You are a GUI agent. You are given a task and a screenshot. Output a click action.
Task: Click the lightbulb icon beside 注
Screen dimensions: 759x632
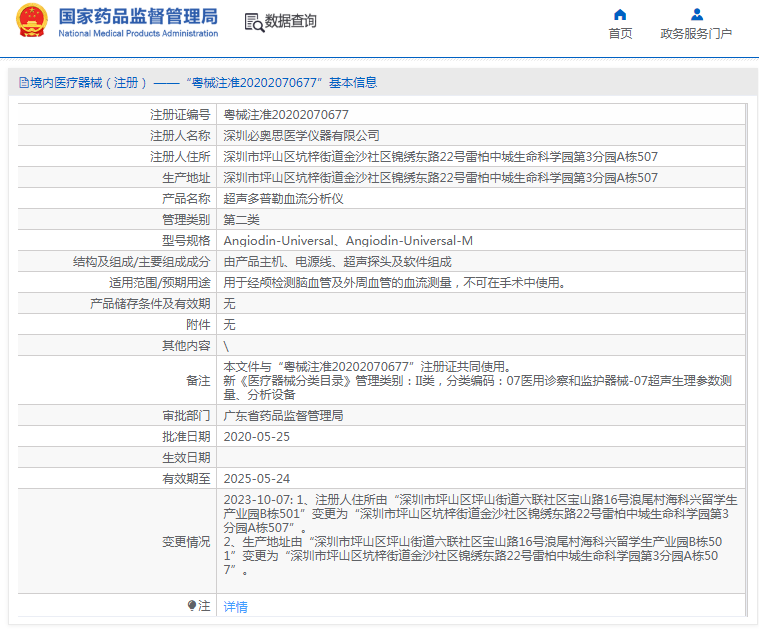tap(192, 605)
